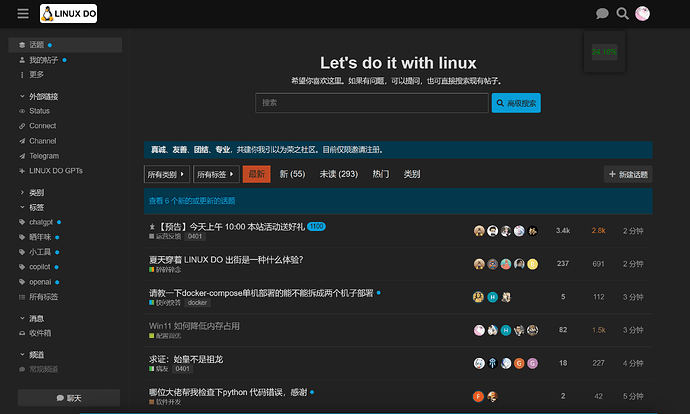Select the 晒年味 tag in sidebar
Image resolution: width=690 pixels, height=414 pixels.
pos(40,237)
